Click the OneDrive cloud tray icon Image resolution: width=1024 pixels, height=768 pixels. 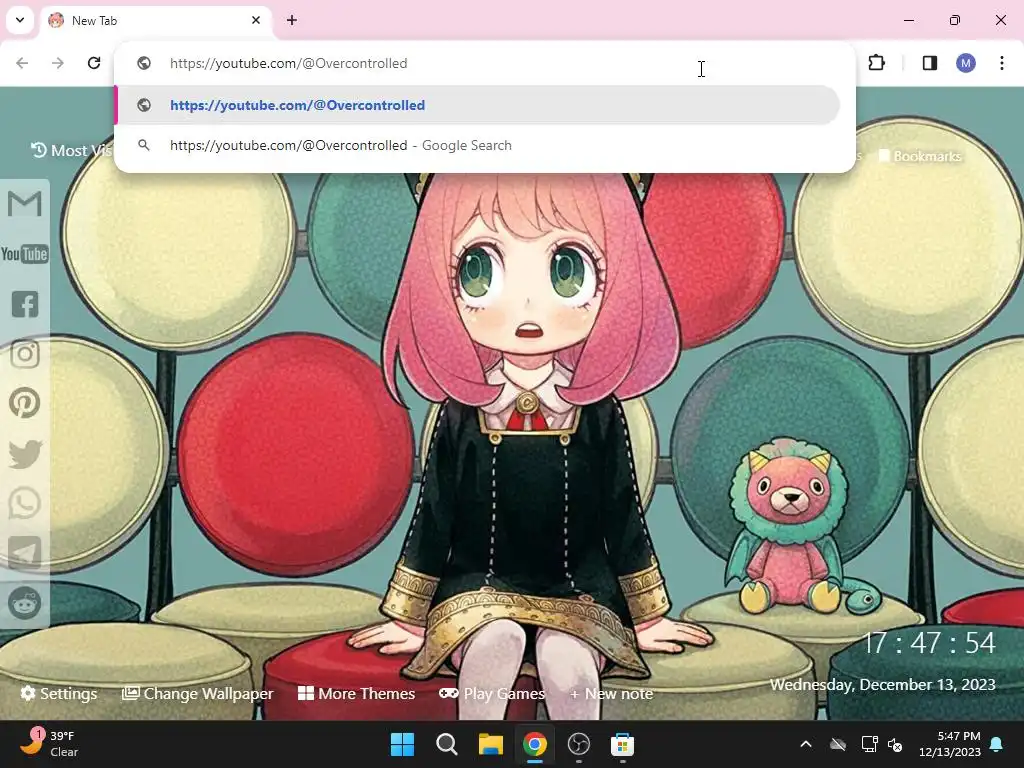(x=838, y=744)
